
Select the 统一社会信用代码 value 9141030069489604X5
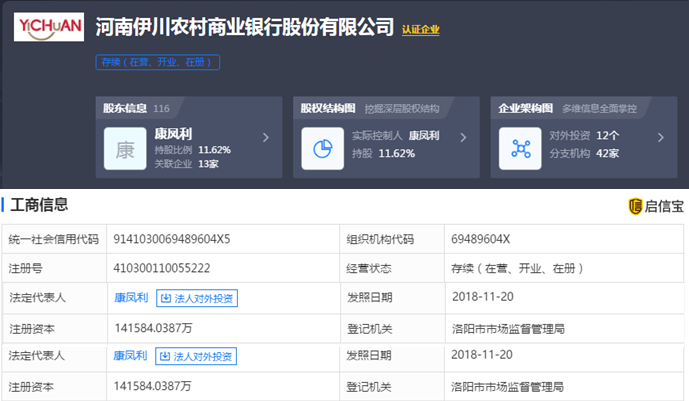[x=172, y=240]
